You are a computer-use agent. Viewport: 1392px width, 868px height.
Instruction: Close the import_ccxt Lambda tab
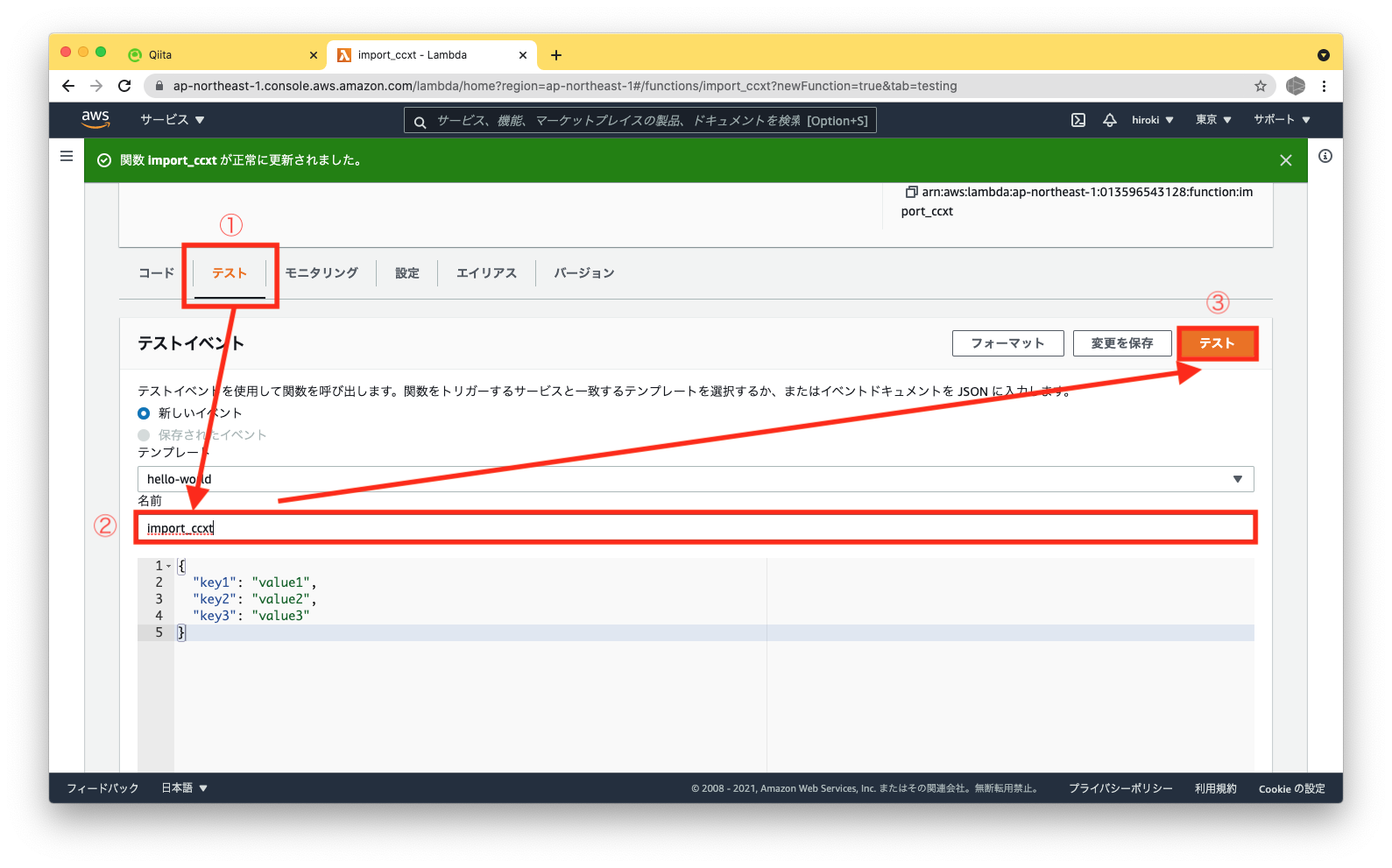[x=523, y=55]
